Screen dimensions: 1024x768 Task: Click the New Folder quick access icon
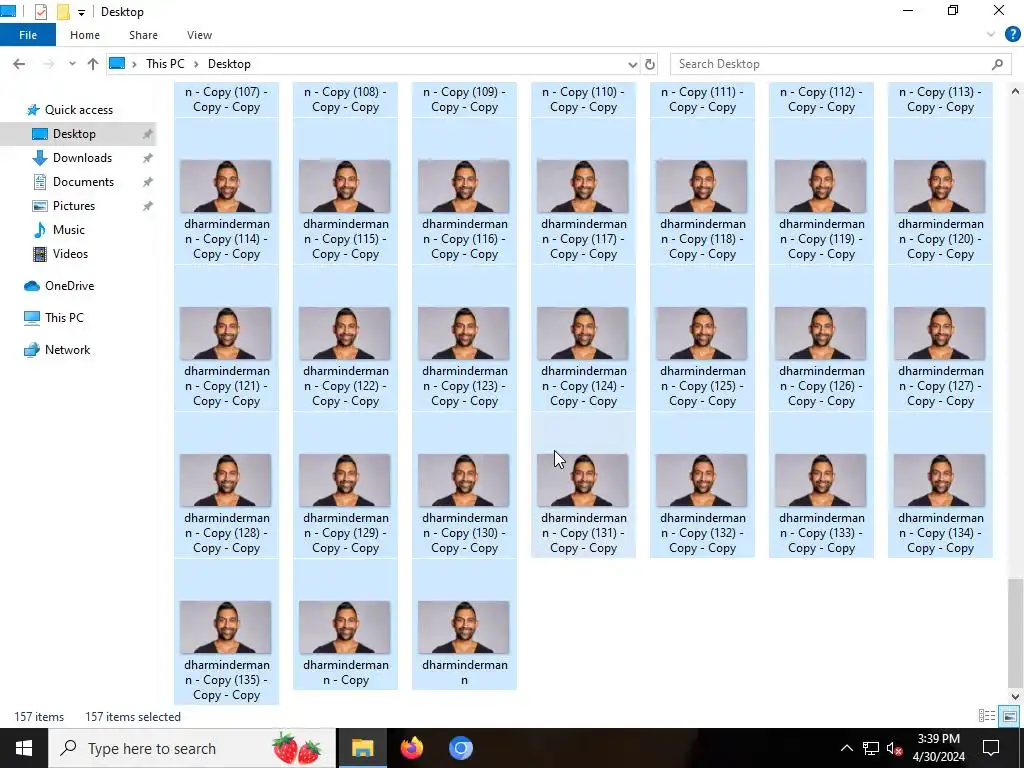(x=63, y=12)
